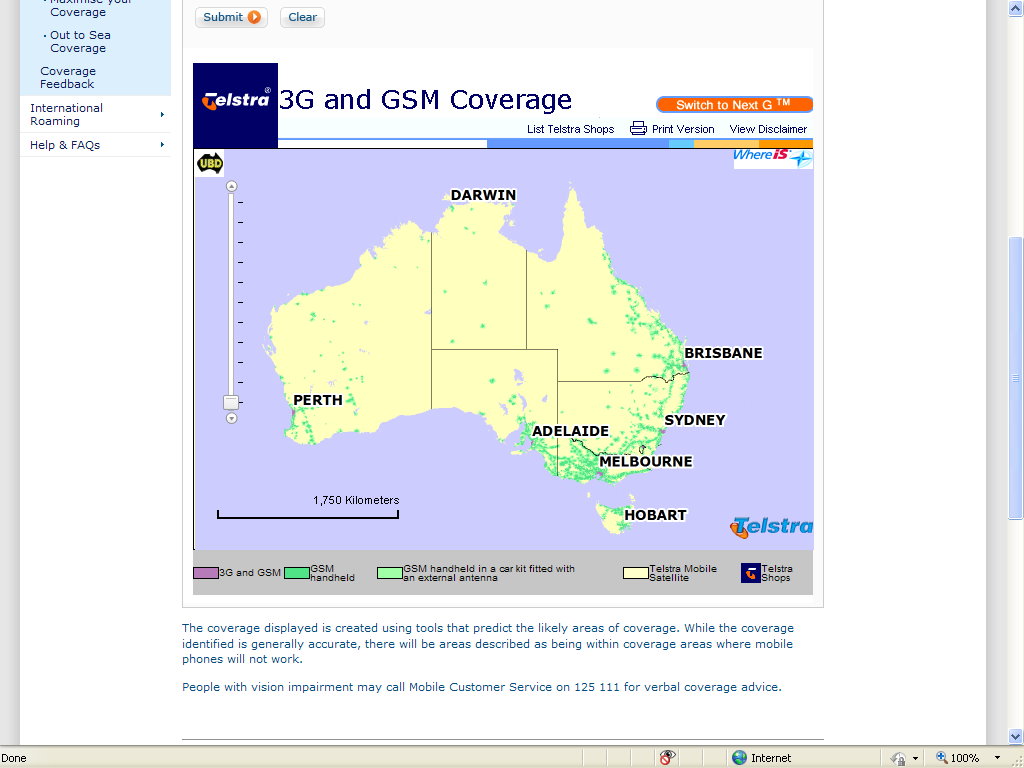Click the yellow Telstra Mobile Satellite swatch
The width and height of the screenshot is (1024, 768).
tap(635, 573)
